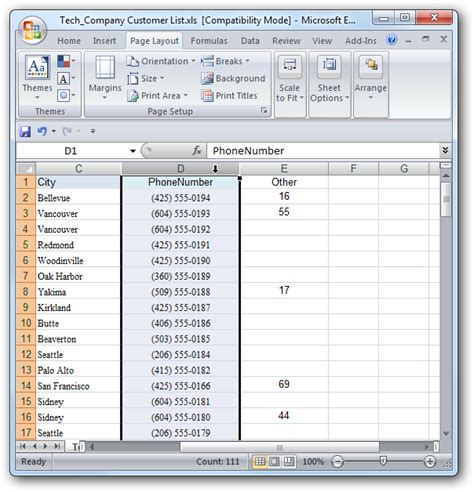Open the Formulas ribbon tab
Viewport: 474px width, 492px height.
[x=209, y=41]
